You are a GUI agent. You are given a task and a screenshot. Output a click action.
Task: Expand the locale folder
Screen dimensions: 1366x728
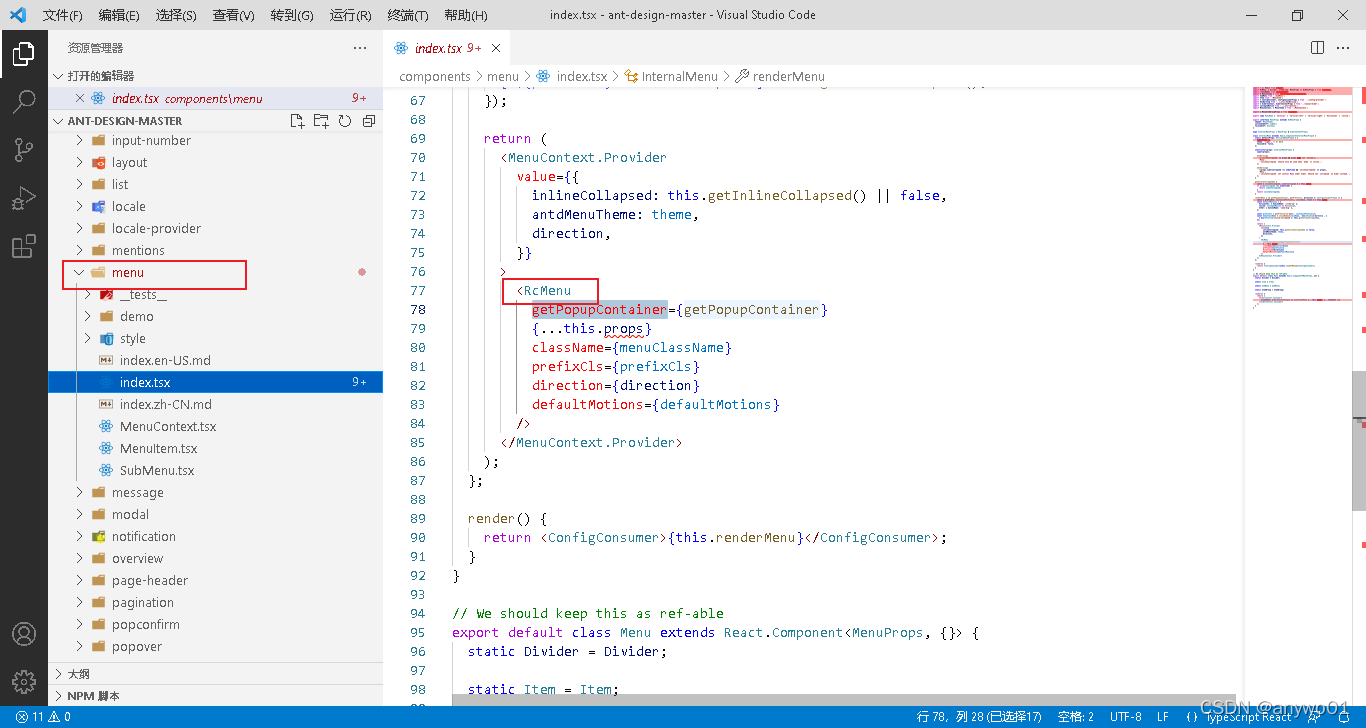(215, 207)
